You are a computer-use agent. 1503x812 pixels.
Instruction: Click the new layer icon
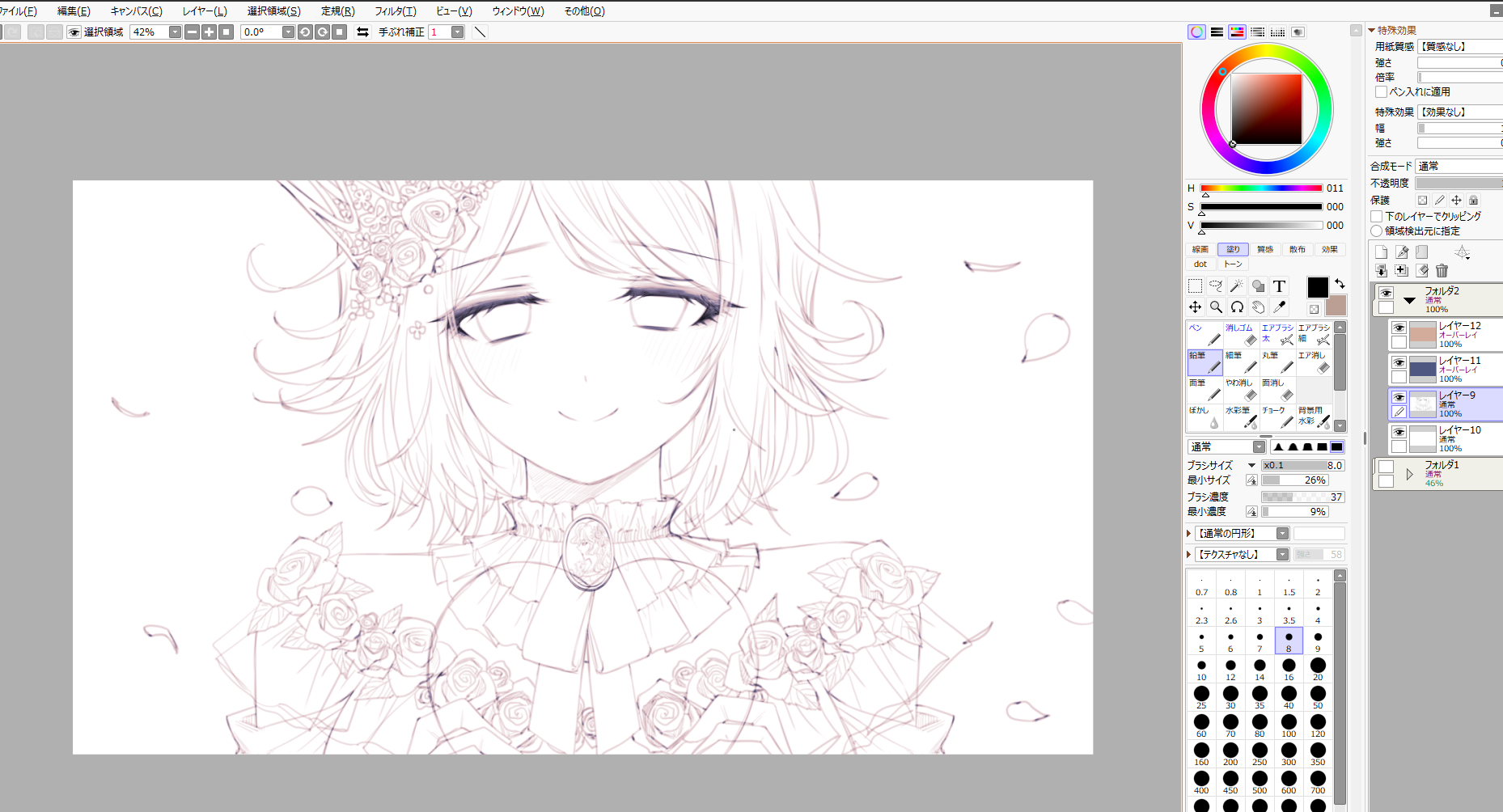(x=1381, y=252)
